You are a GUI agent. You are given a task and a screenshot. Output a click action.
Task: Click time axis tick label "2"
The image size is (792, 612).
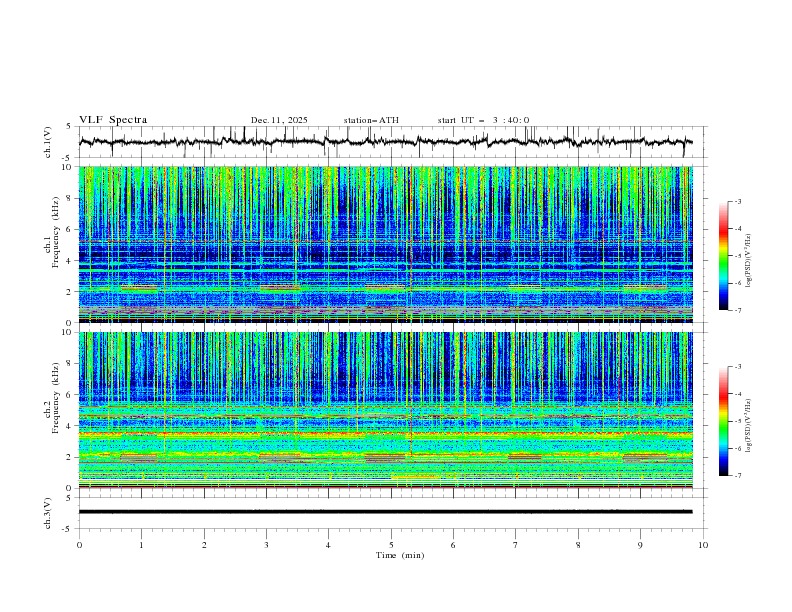click(x=204, y=545)
